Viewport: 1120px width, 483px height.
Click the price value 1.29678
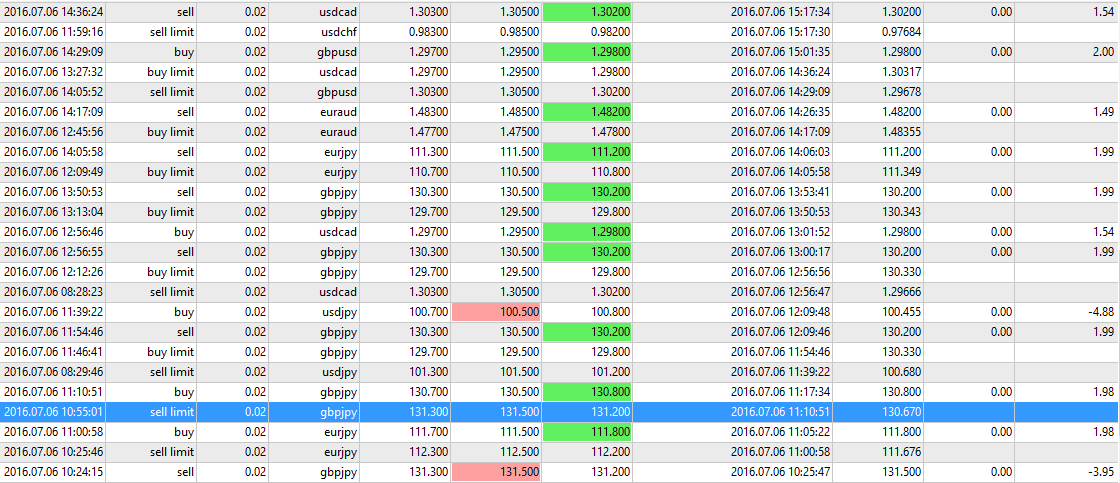901,92
